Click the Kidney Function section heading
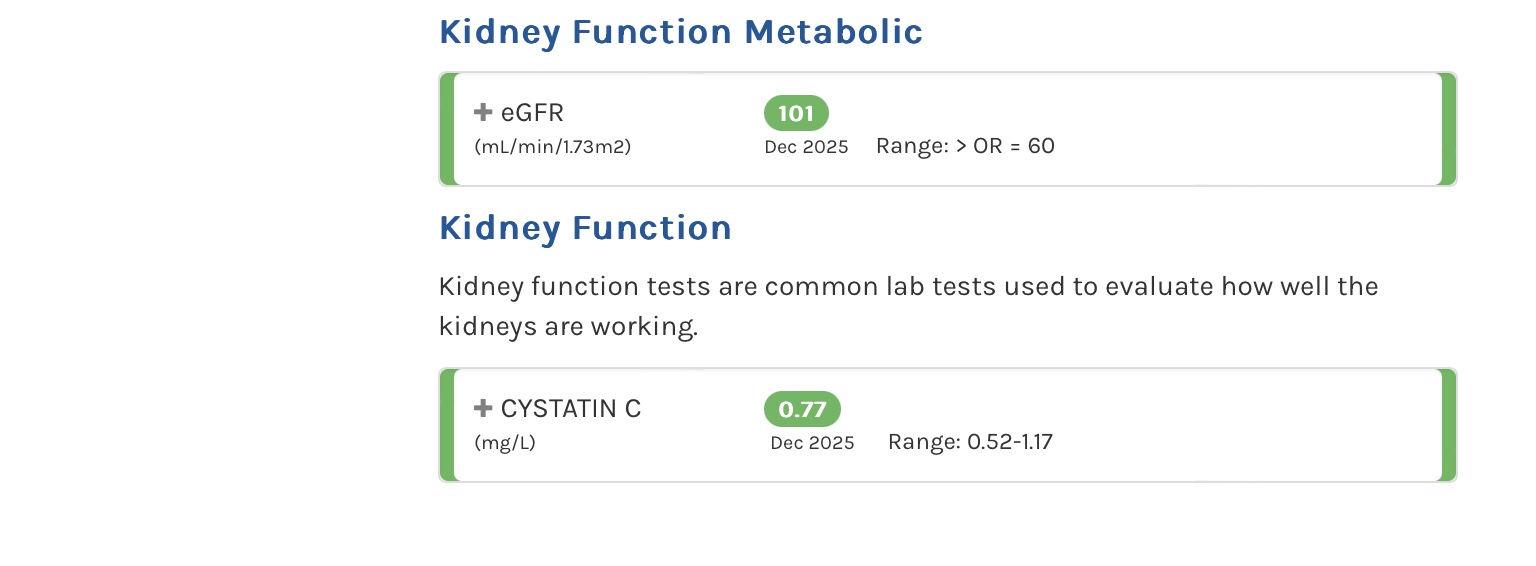Image resolution: width=1536 pixels, height=566 pixels. pos(585,228)
